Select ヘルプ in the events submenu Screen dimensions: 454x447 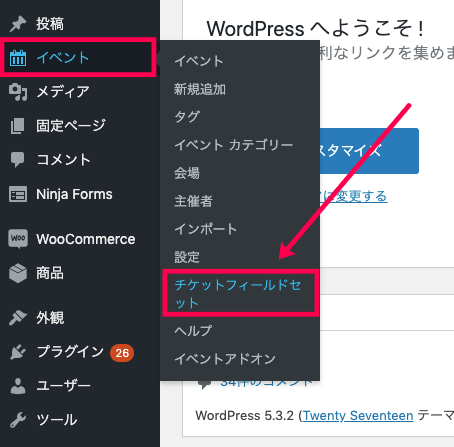pos(193,331)
